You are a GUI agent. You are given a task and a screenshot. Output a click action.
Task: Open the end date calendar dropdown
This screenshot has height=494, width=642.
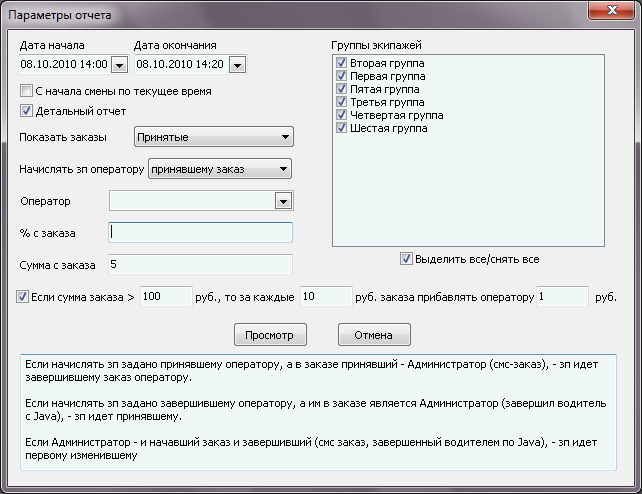(x=237, y=65)
